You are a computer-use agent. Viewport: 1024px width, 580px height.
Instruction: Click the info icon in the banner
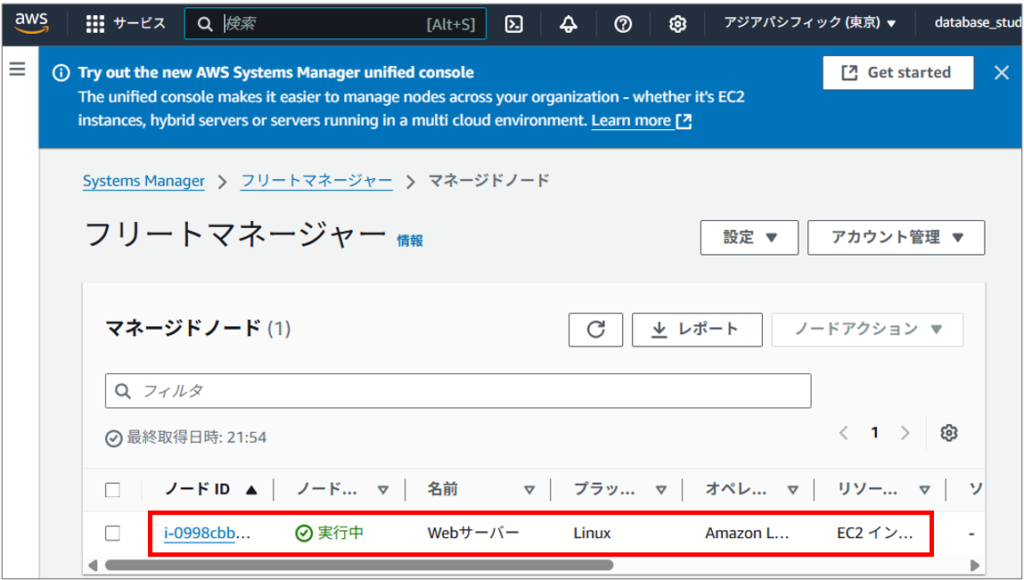[x=61, y=72]
